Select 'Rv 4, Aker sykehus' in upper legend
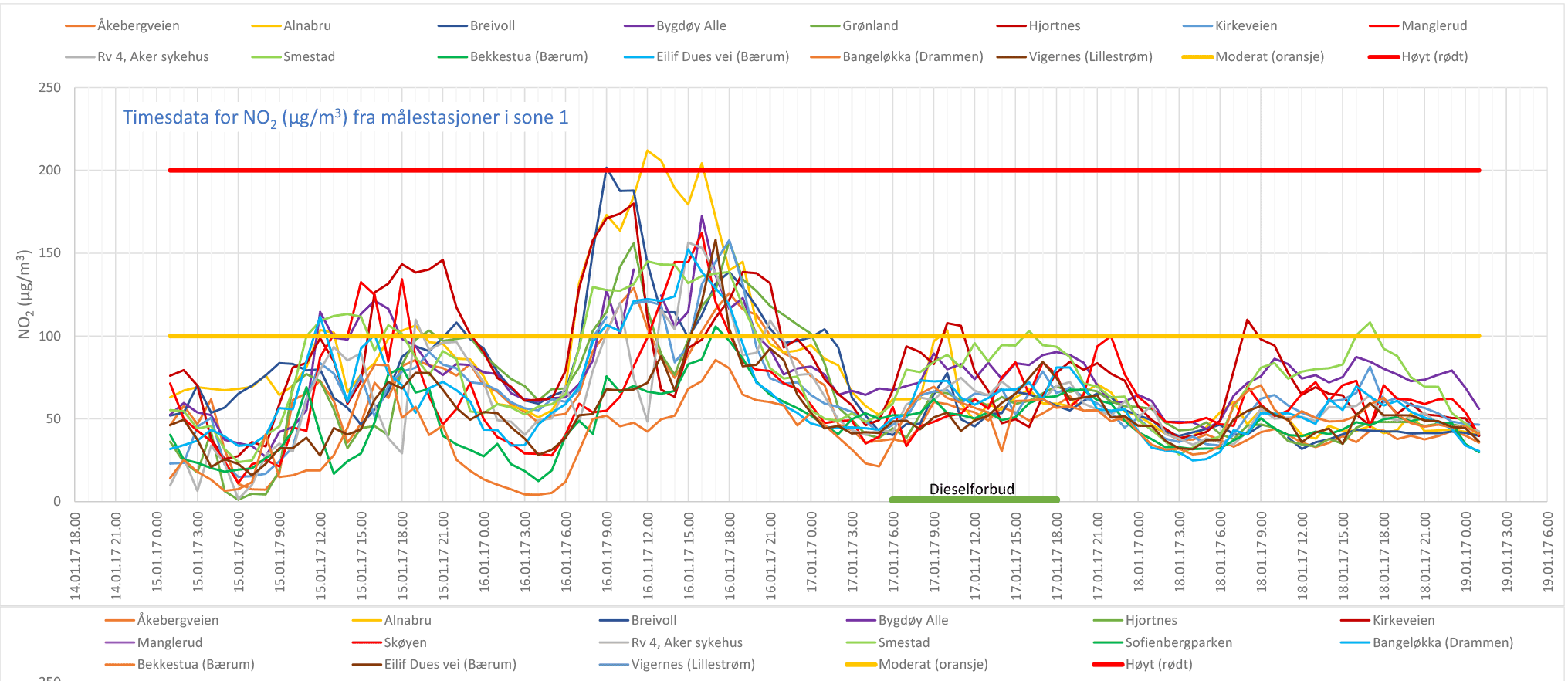This screenshot has height=681, width=1568. [x=153, y=56]
